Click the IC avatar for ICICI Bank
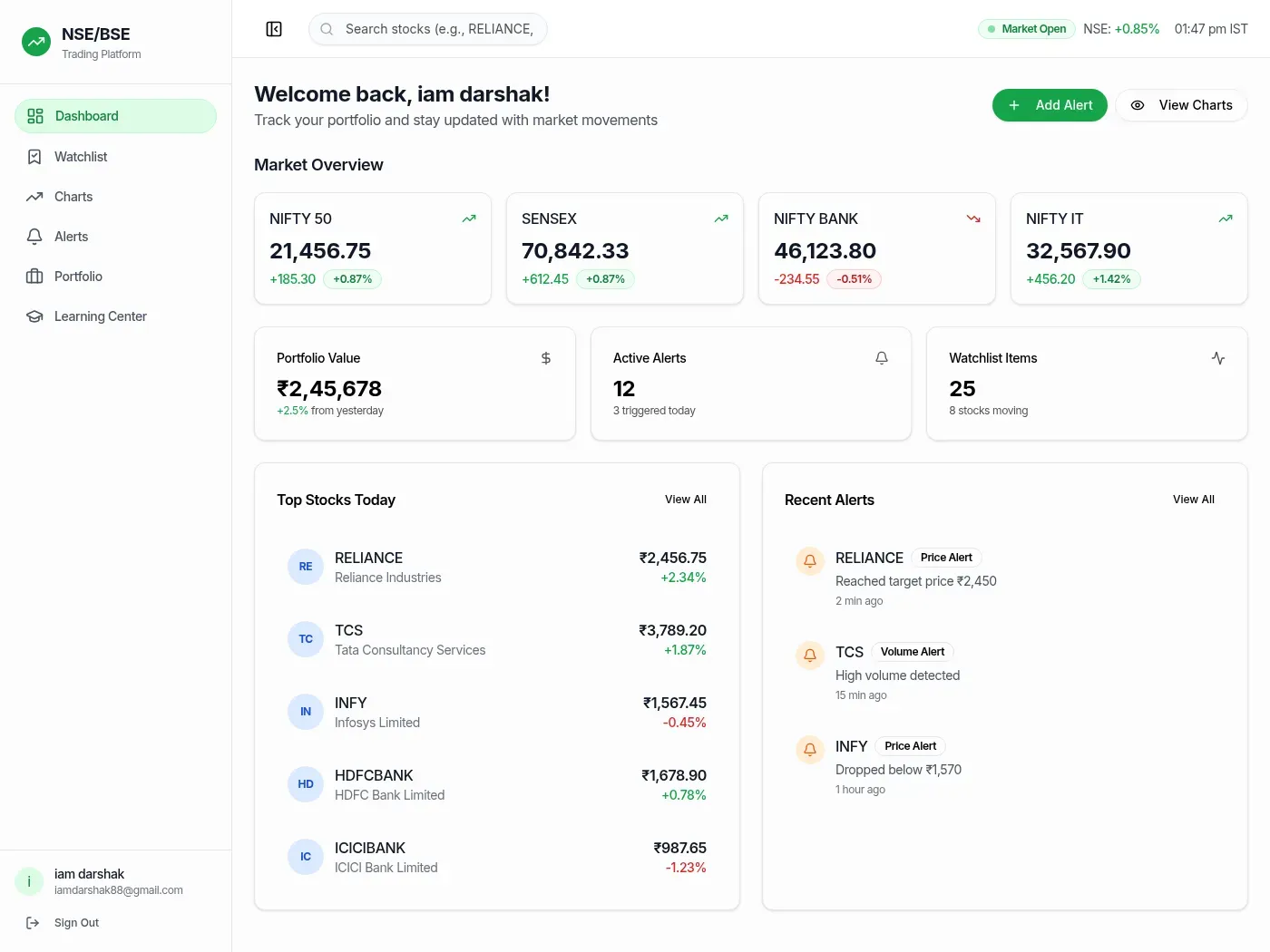Viewport: 1270px width, 952px height. [306, 857]
